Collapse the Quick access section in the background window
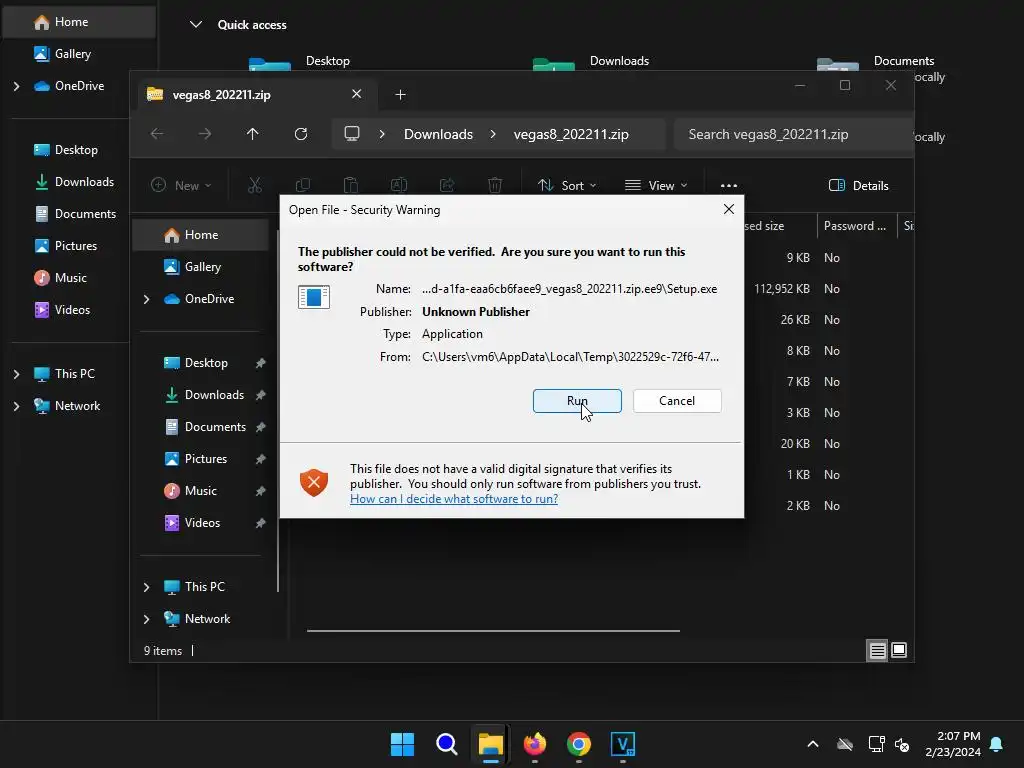1024x768 pixels. (x=195, y=25)
